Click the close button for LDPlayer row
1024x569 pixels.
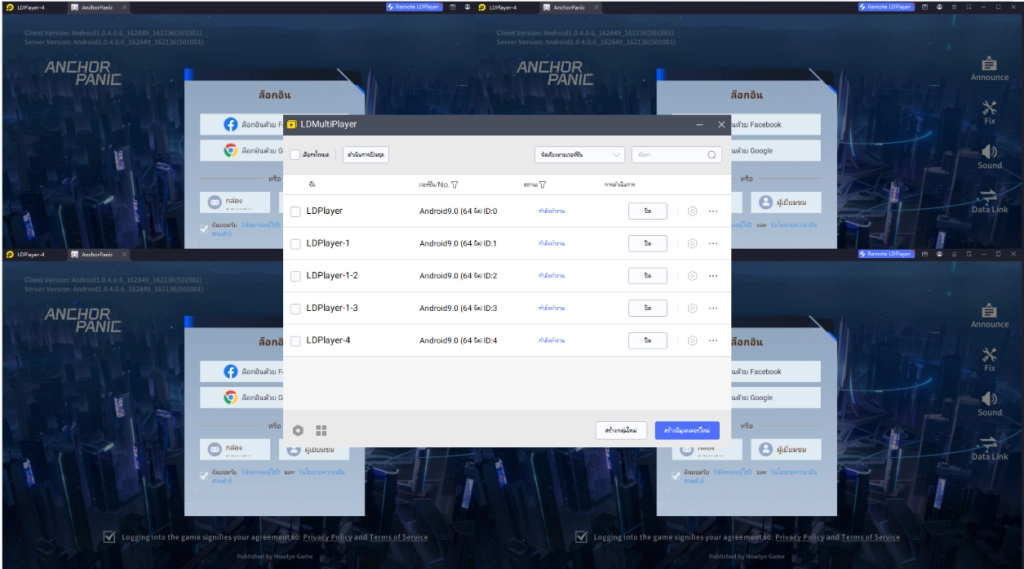[x=647, y=211]
